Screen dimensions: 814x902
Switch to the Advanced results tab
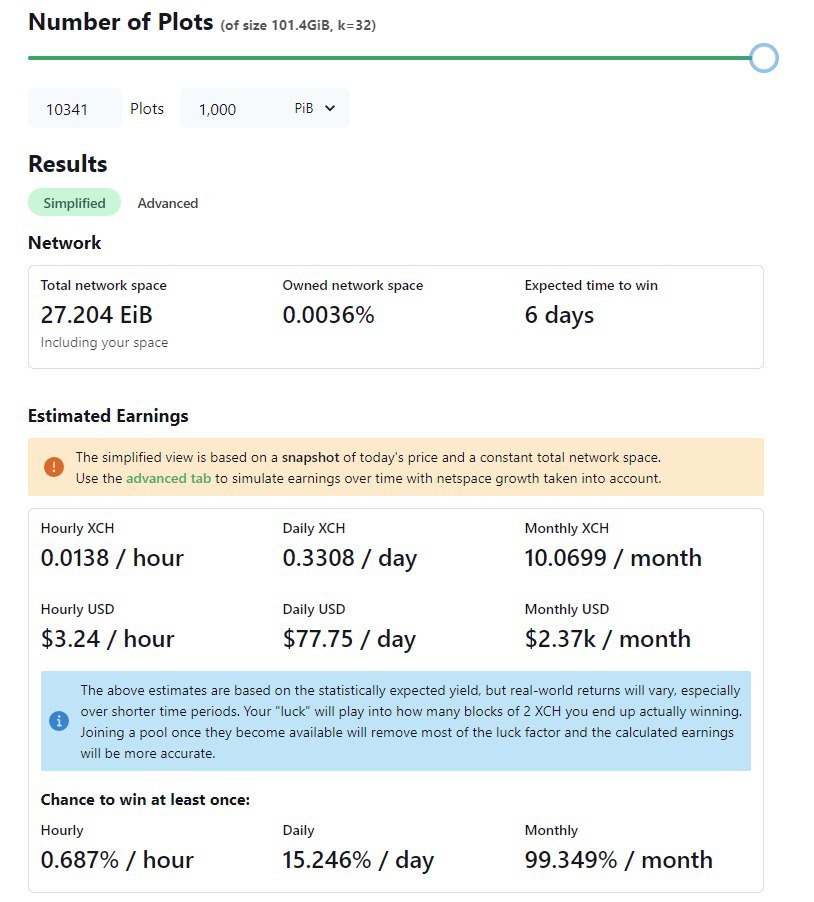(x=167, y=203)
